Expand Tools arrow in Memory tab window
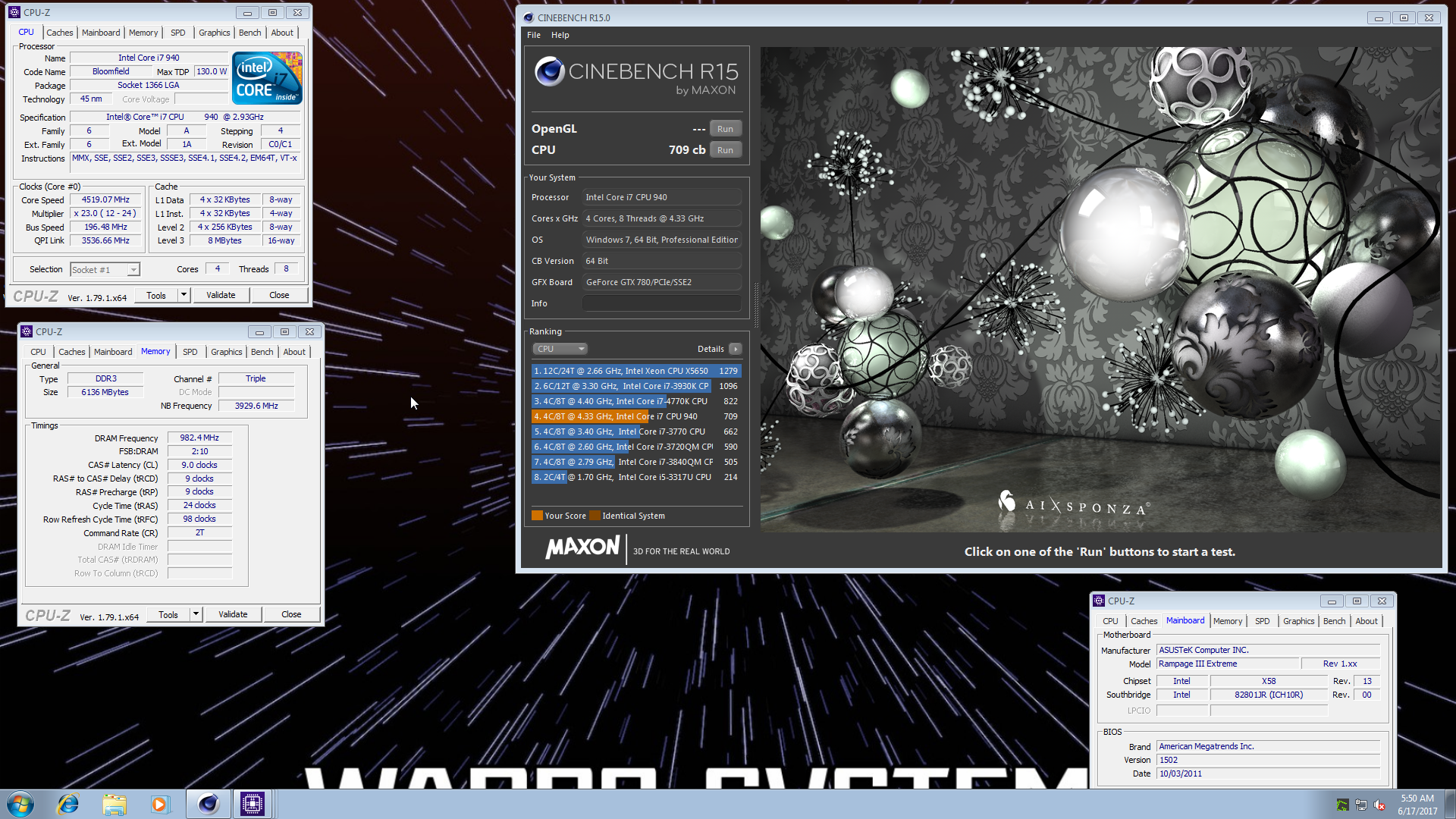 [x=196, y=614]
